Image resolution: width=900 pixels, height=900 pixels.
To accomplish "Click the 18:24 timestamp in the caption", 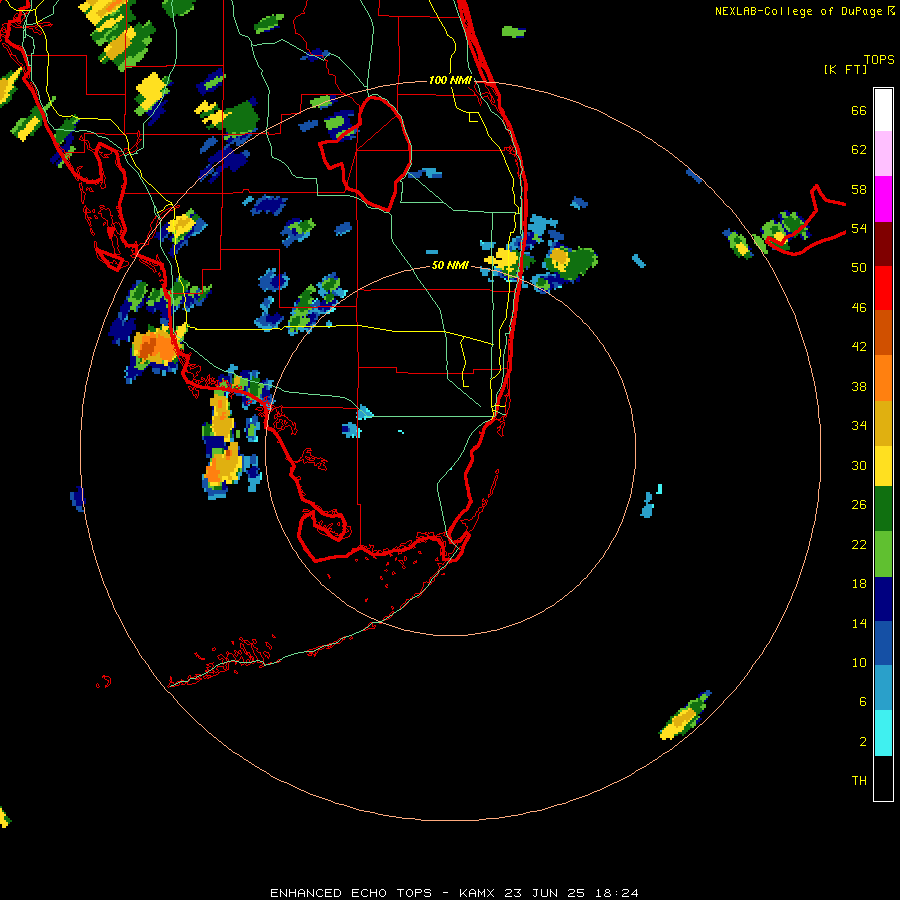I will point(616,893).
